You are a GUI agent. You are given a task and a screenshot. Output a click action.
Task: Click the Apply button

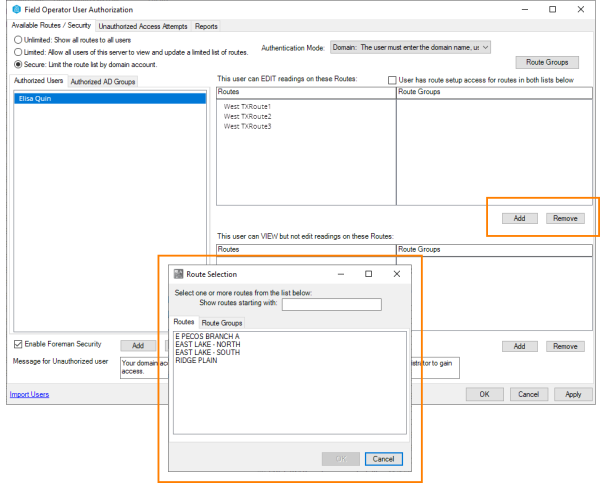pos(573,394)
